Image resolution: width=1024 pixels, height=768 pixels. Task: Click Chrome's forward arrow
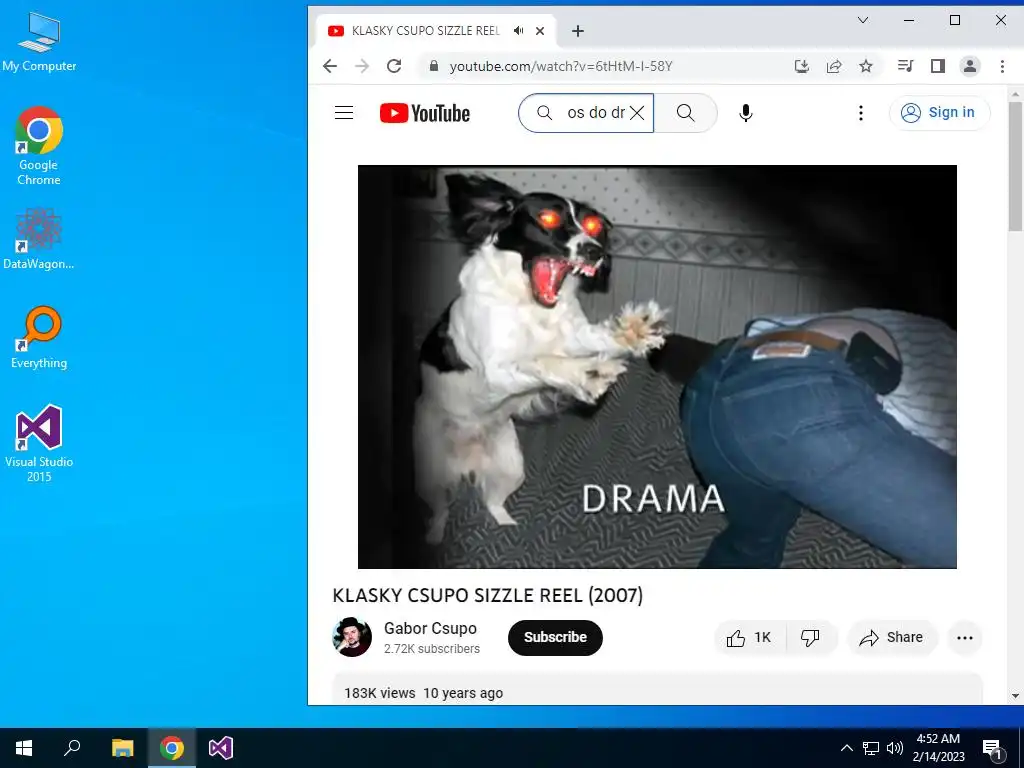click(x=362, y=66)
